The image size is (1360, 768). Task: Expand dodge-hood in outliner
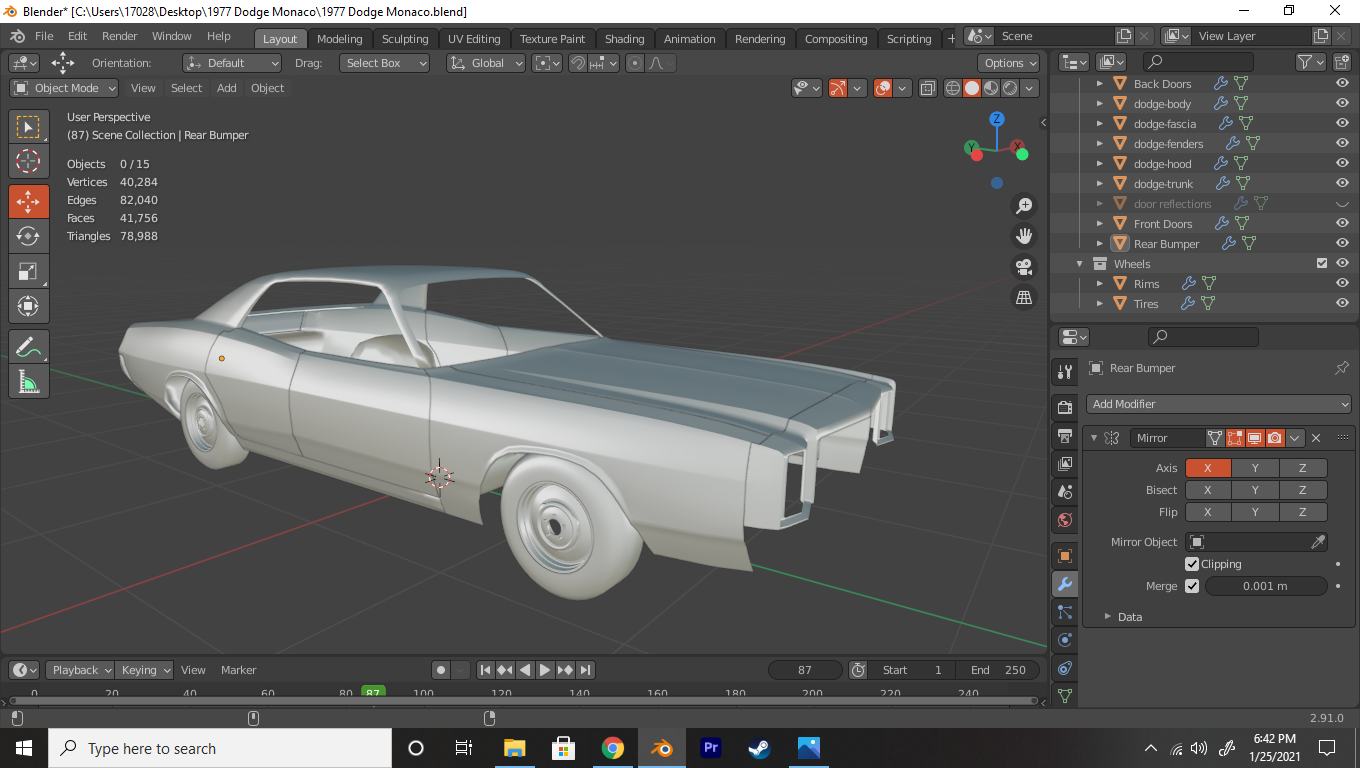pos(1100,164)
